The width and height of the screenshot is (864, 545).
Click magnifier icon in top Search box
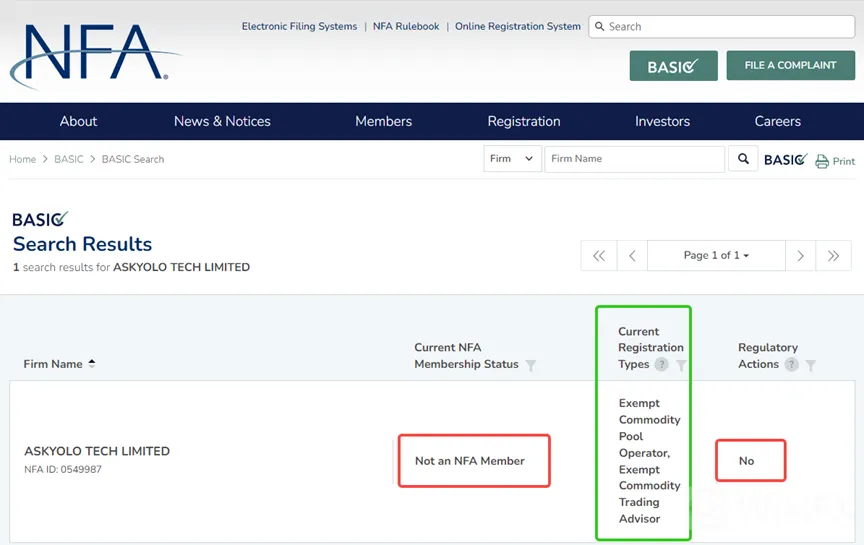click(x=600, y=26)
